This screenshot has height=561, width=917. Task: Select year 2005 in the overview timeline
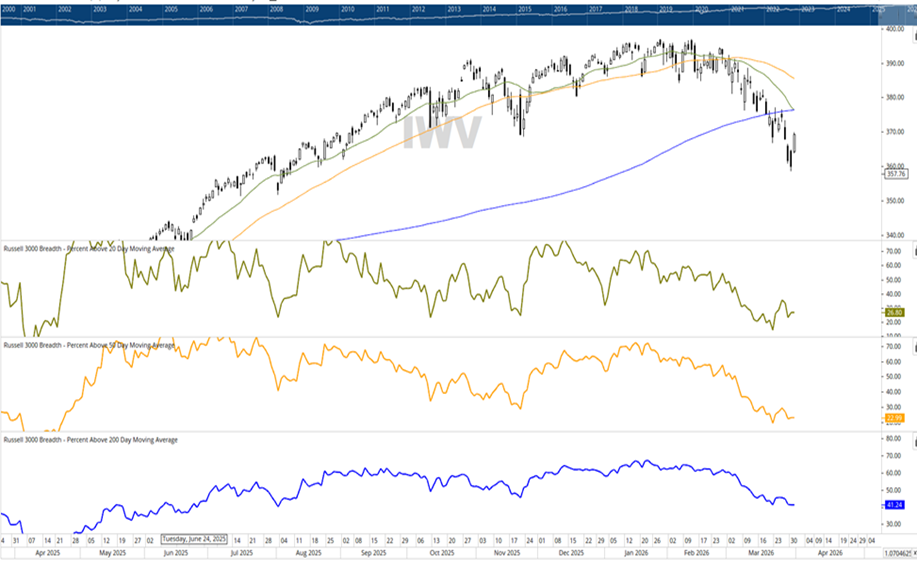(x=171, y=9)
